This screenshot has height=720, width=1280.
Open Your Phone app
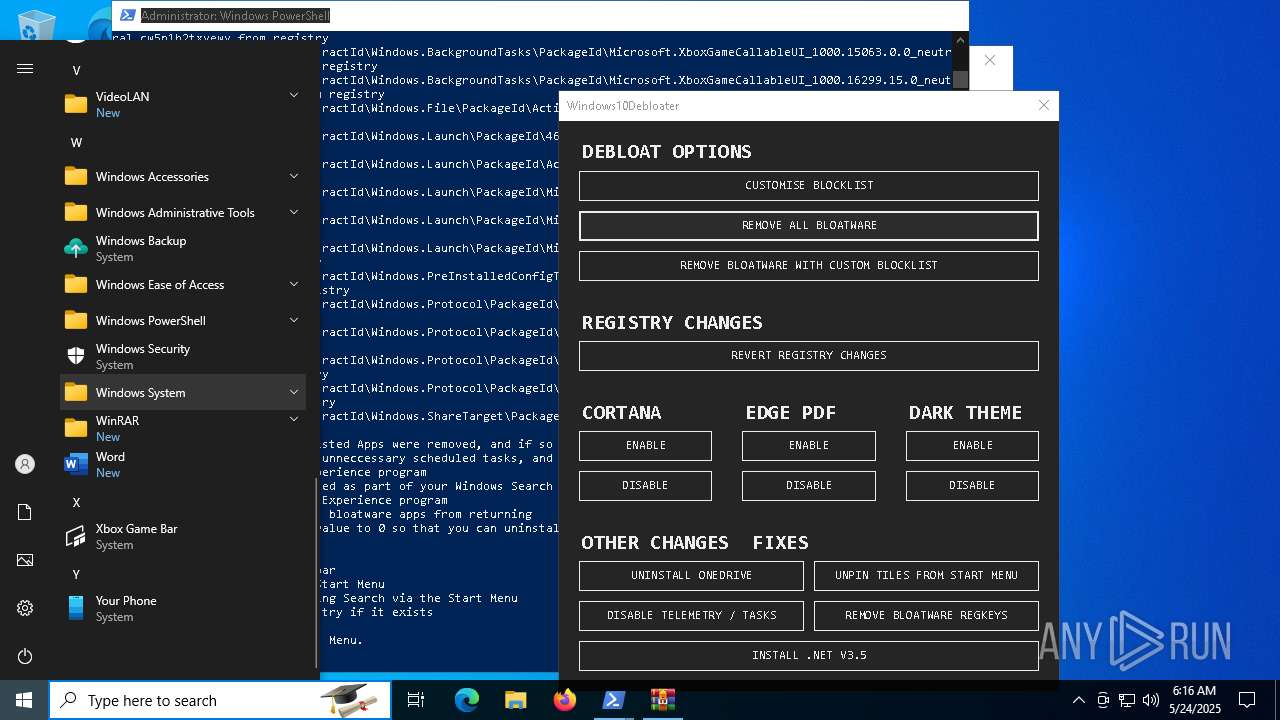[x=182, y=608]
